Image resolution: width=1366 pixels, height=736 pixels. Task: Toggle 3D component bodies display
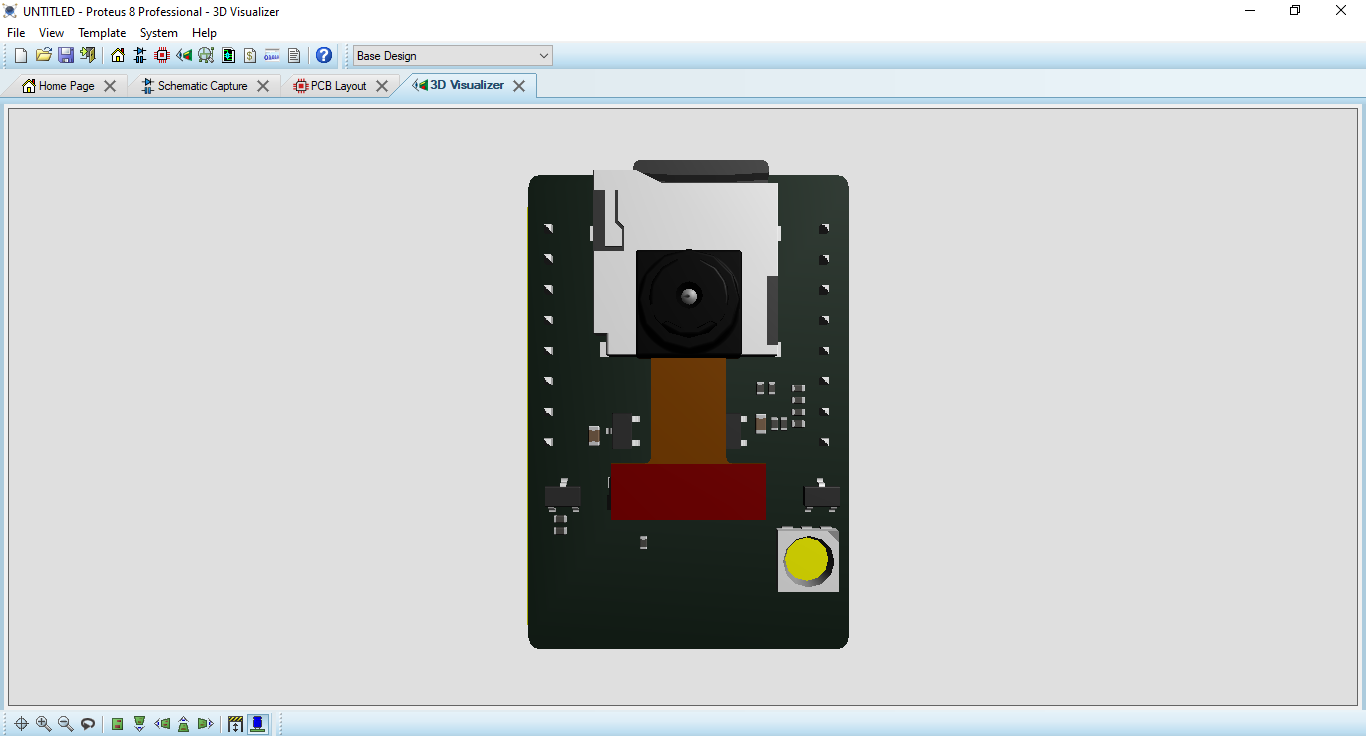click(257, 723)
